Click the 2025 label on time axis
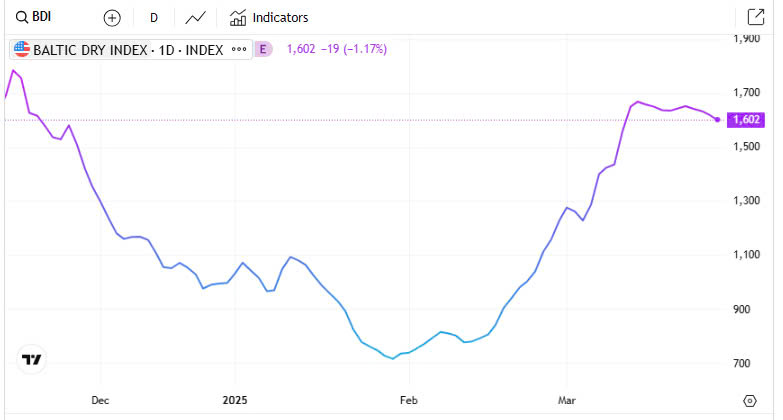This screenshot has width=783, height=420. coord(235,400)
